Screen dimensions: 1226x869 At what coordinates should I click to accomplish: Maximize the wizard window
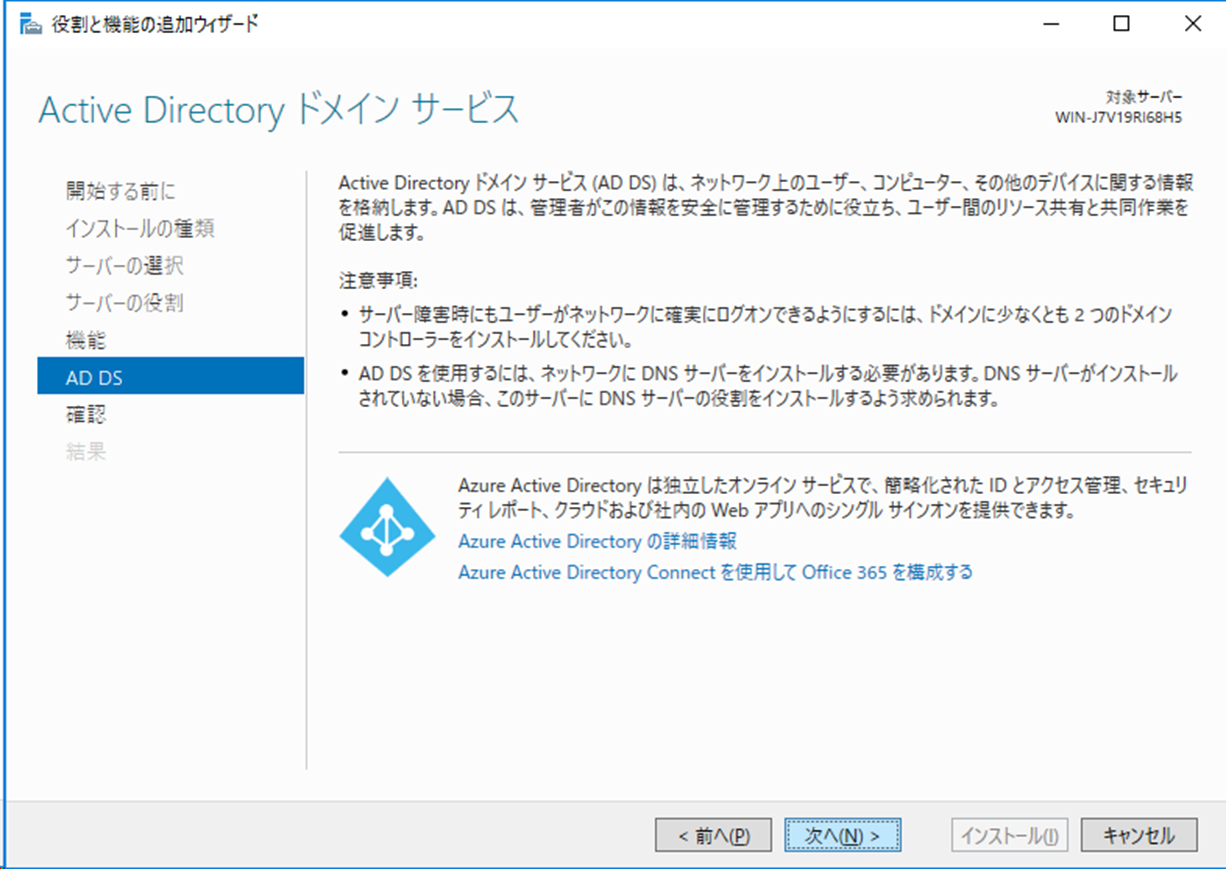pyautogui.click(x=1121, y=25)
